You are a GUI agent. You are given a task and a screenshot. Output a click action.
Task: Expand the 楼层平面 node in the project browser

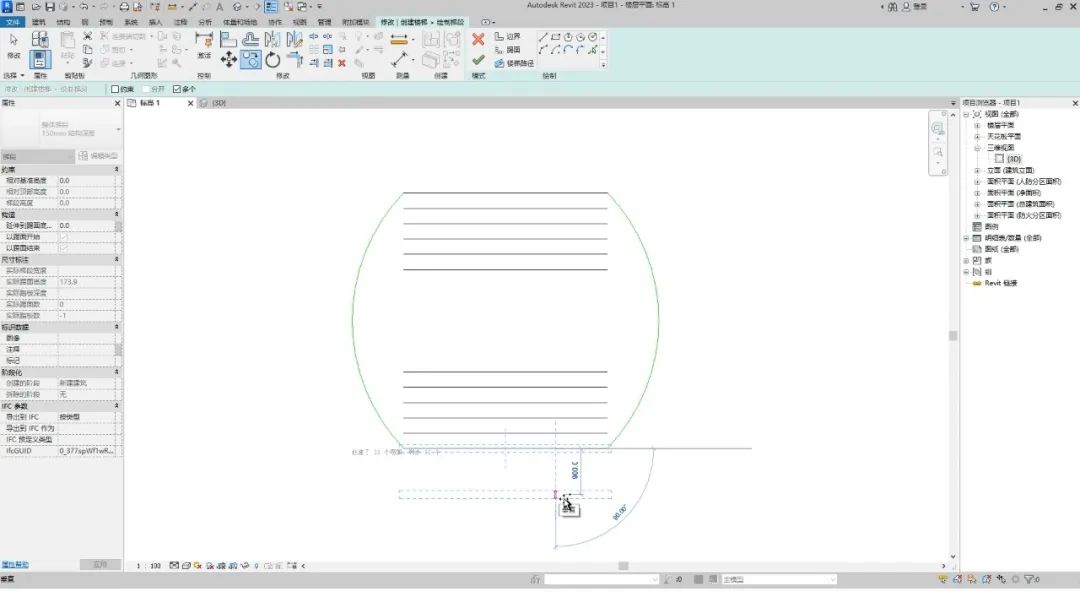point(977,125)
